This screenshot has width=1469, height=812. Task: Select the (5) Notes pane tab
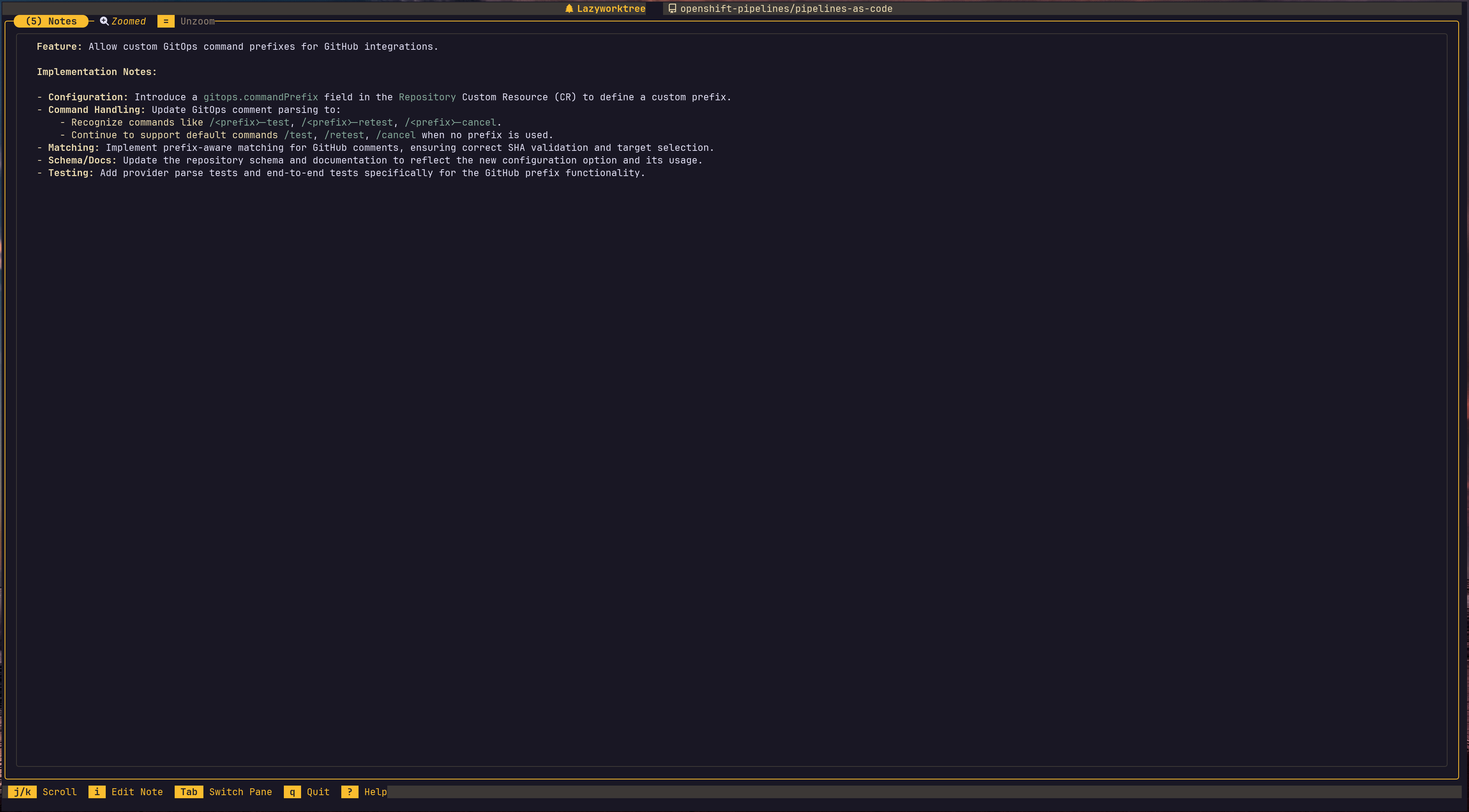51,21
